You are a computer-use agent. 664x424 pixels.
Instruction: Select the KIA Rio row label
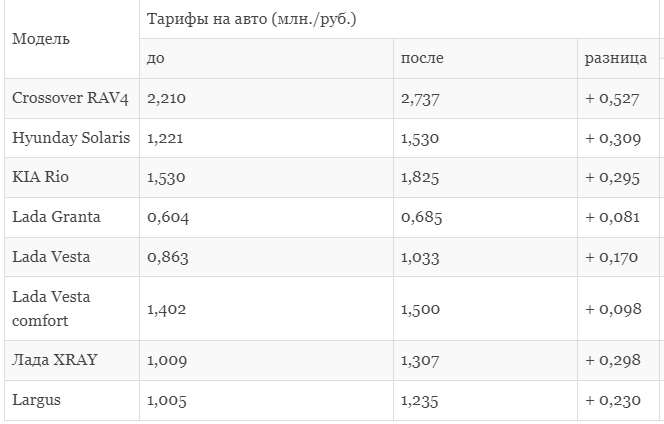pyautogui.click(x=40, y=177)
